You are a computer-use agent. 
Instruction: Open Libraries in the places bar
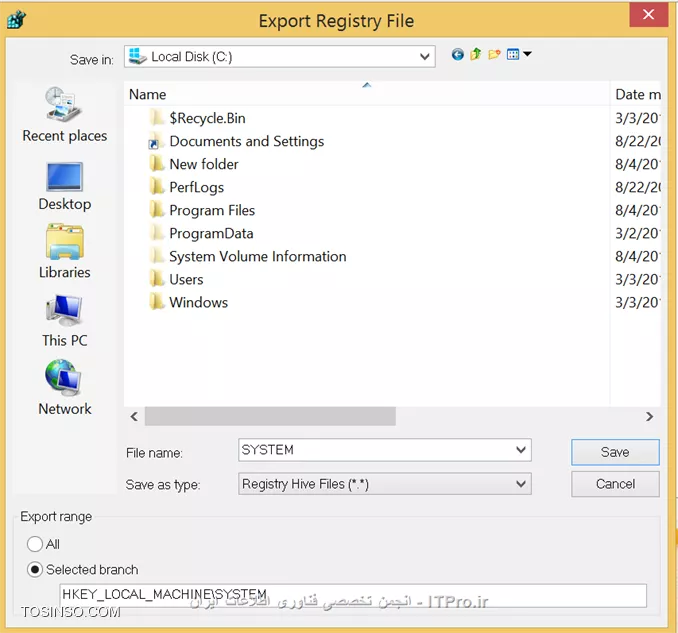(64, 251)
